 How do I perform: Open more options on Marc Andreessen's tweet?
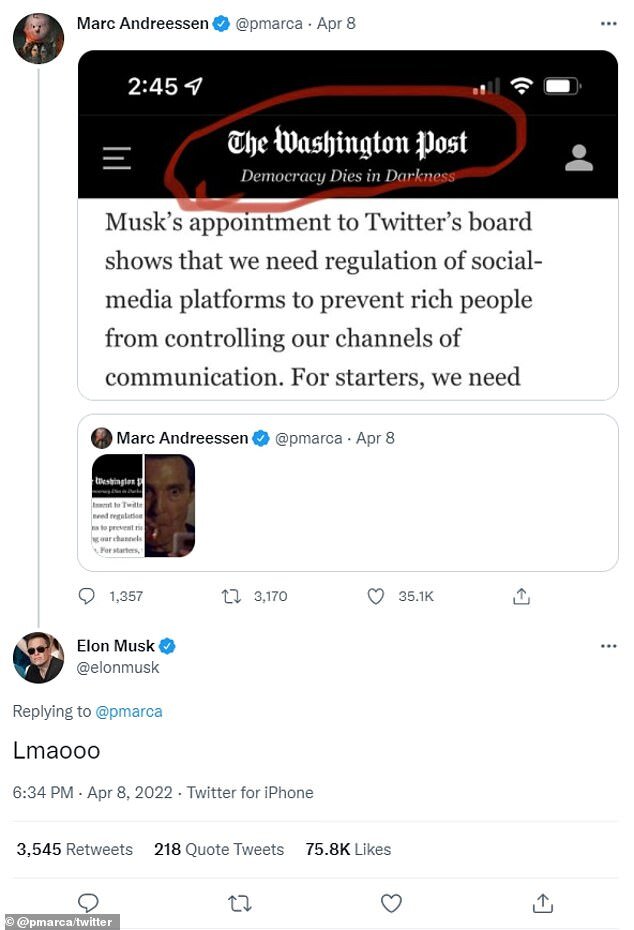[x=608, y=23]
